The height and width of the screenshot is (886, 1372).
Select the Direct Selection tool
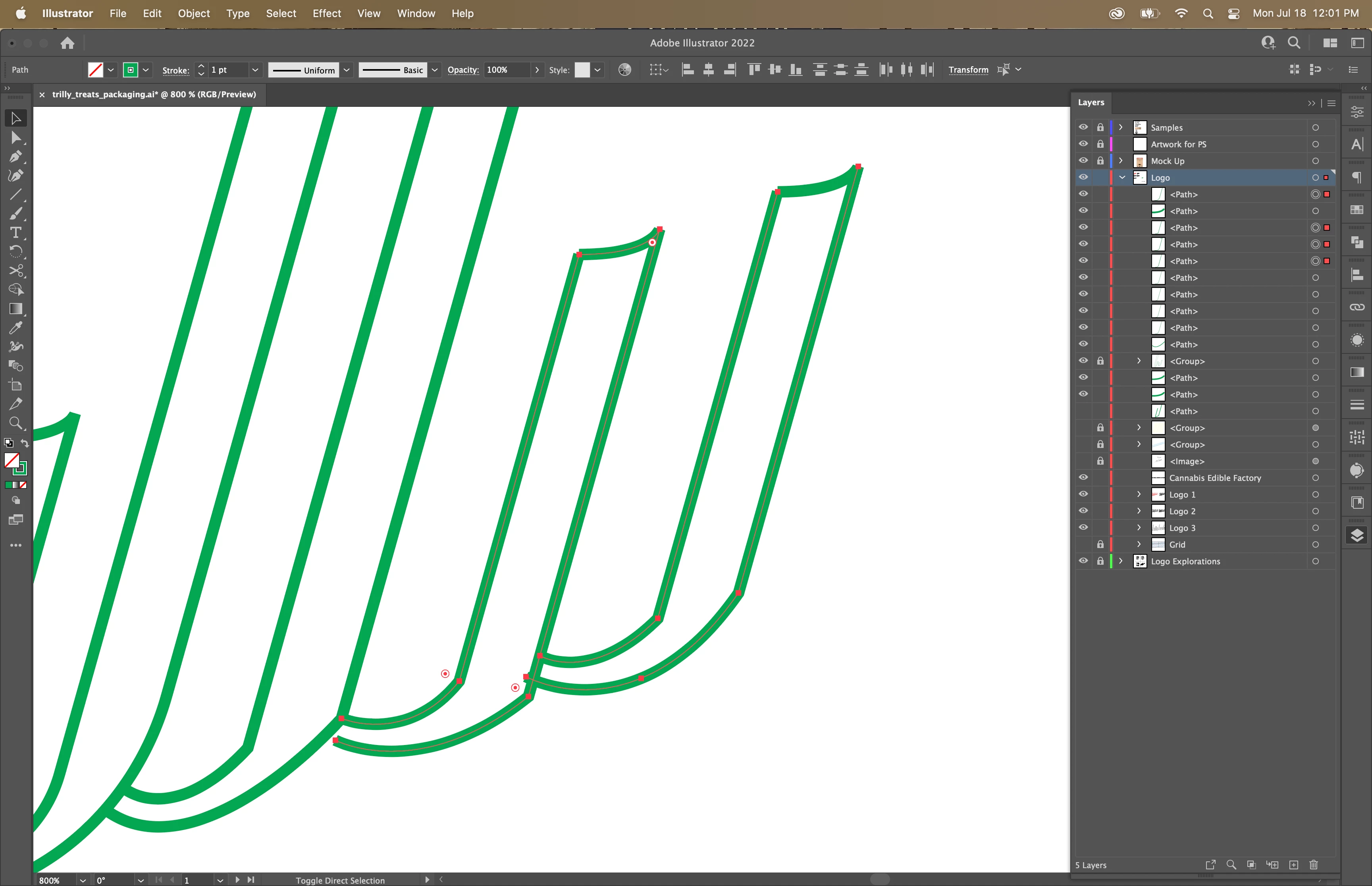coord(15,137)
